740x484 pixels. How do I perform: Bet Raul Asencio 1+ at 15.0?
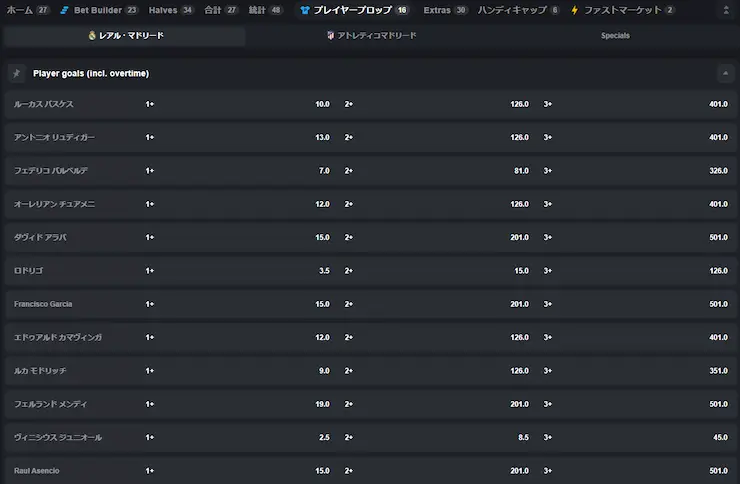237,471
